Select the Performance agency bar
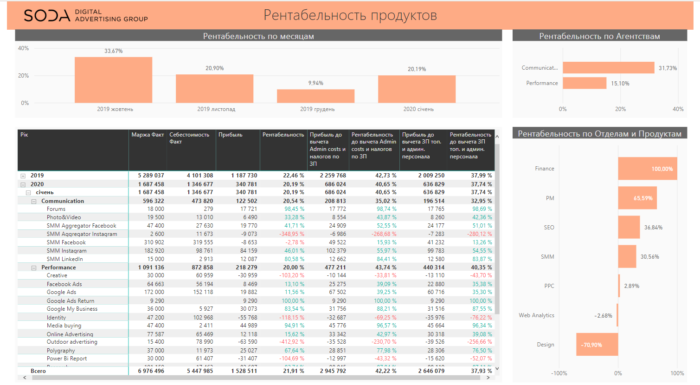700x385 pixels. click(x=584, y=83)
